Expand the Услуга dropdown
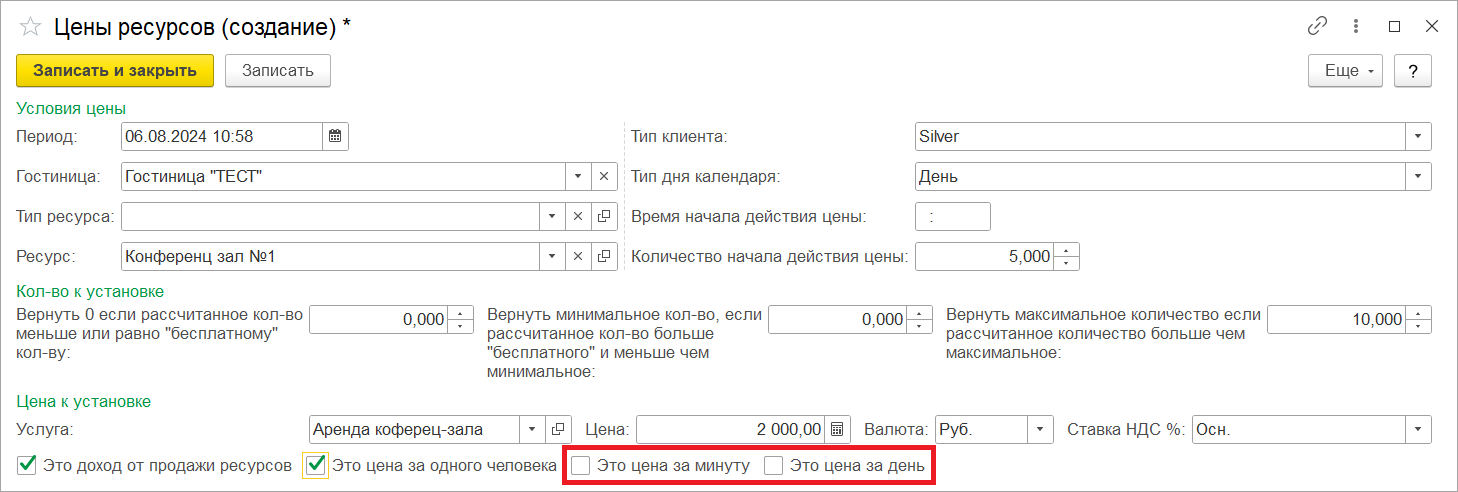1458x492 pixels. (534, 429)
